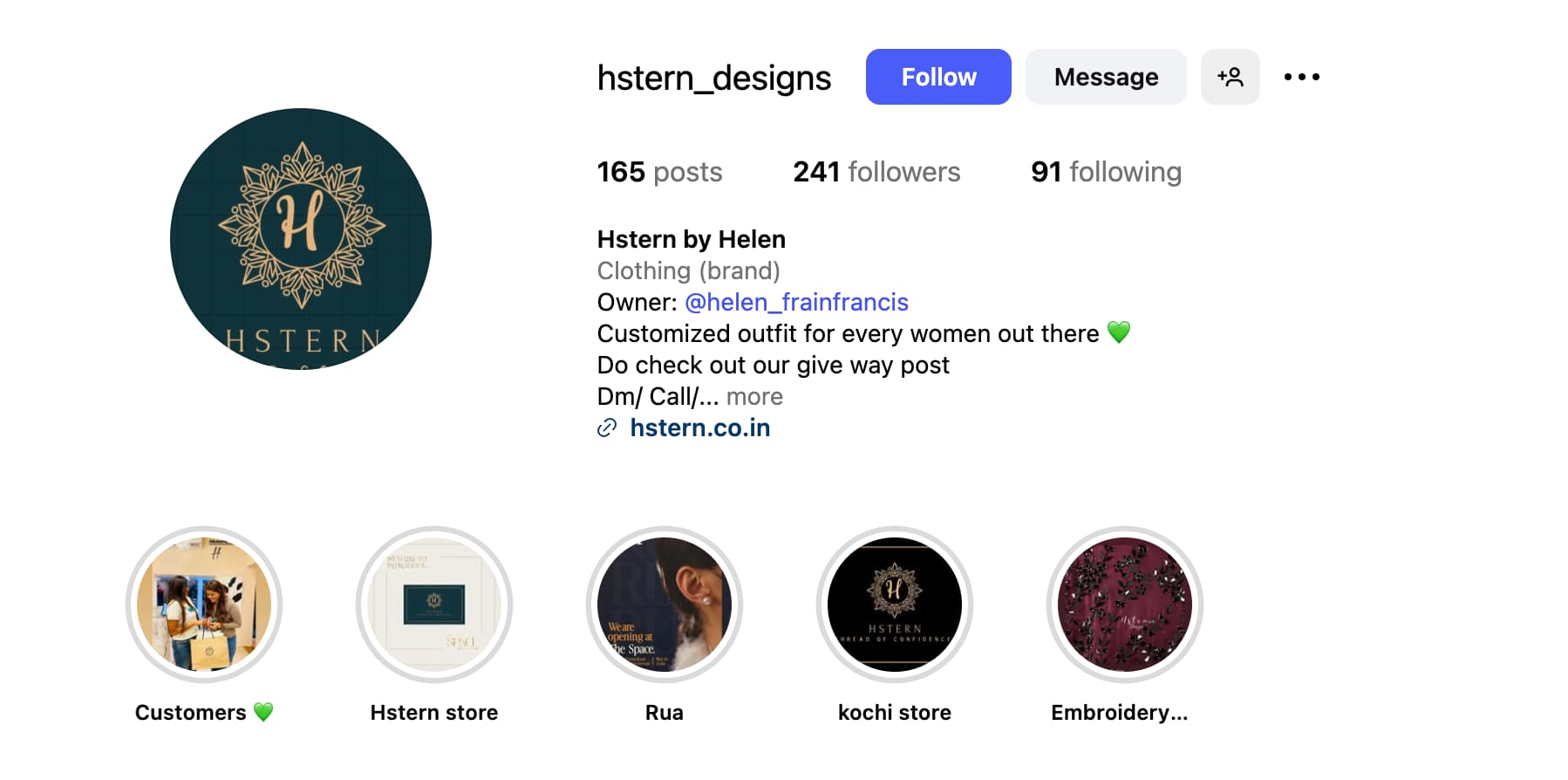Viewport: 1568px width, 780px height.
Task: Visit the @helen_frainfrancis owner profile
Action: [796, 303]
